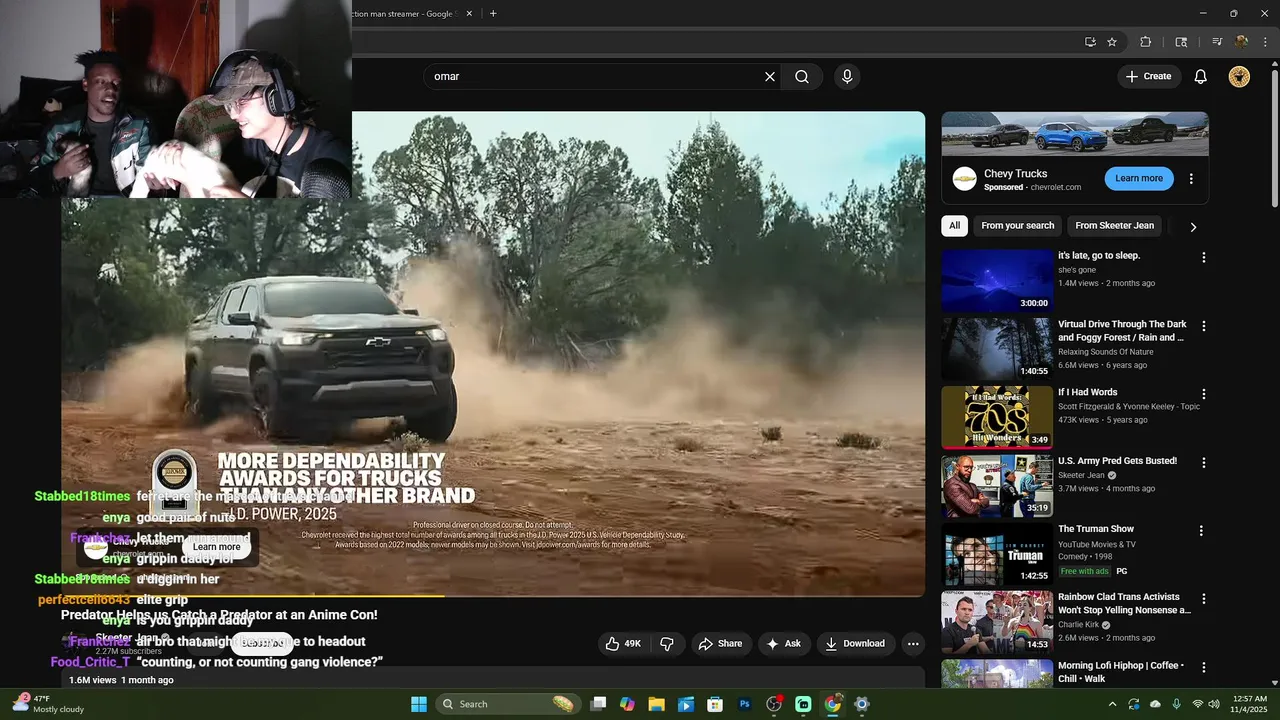Open the Ask AI button
The width and height of the screenshot is (1280, 720).
click(784, 643)
